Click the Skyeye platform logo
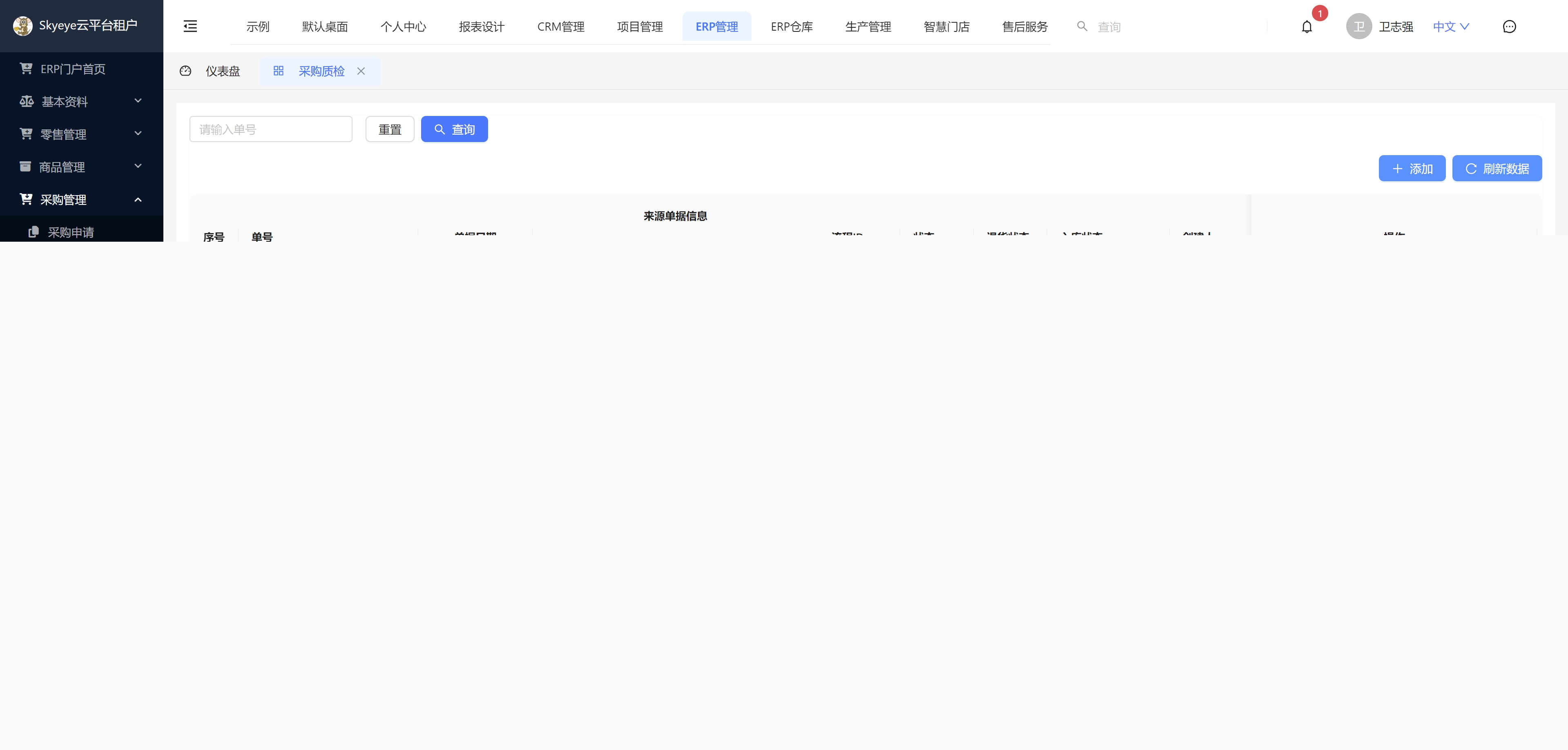Viewport: 1568px width, 750px height. coord(22,26)
